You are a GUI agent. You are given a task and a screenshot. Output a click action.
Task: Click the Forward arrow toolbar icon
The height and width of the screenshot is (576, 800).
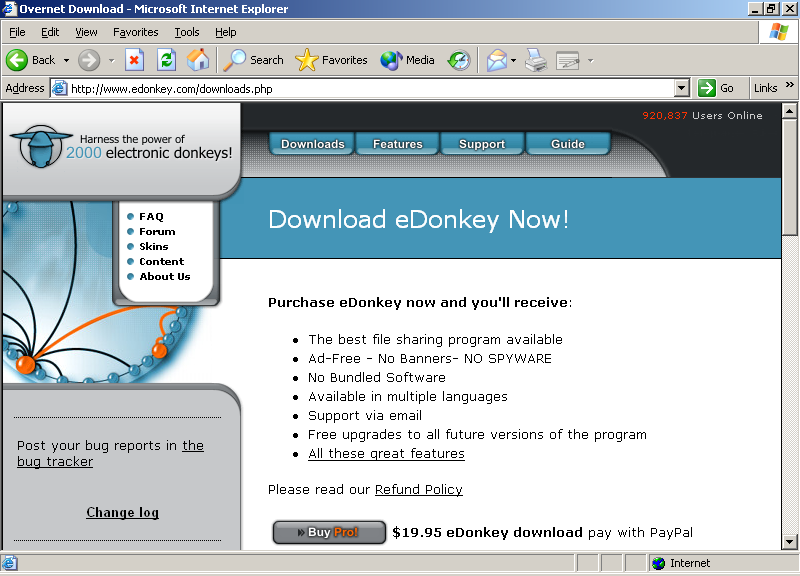tap(89, 60)
